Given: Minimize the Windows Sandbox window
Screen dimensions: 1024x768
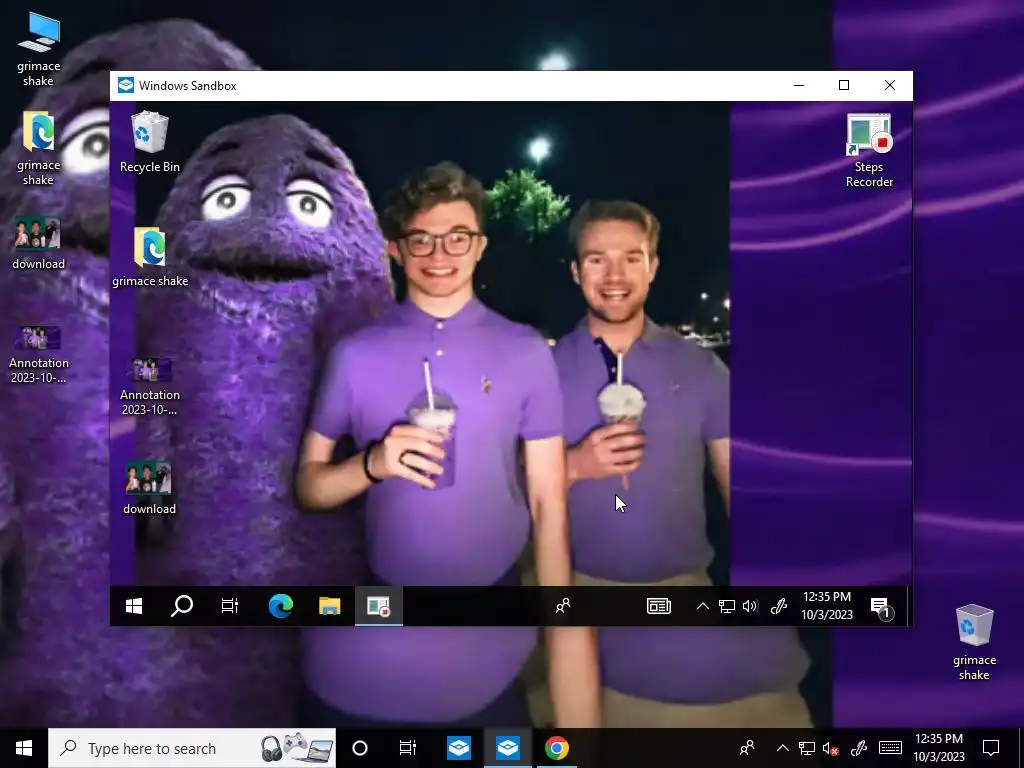Looking at the screenshot, I should [x=799, y=86].
